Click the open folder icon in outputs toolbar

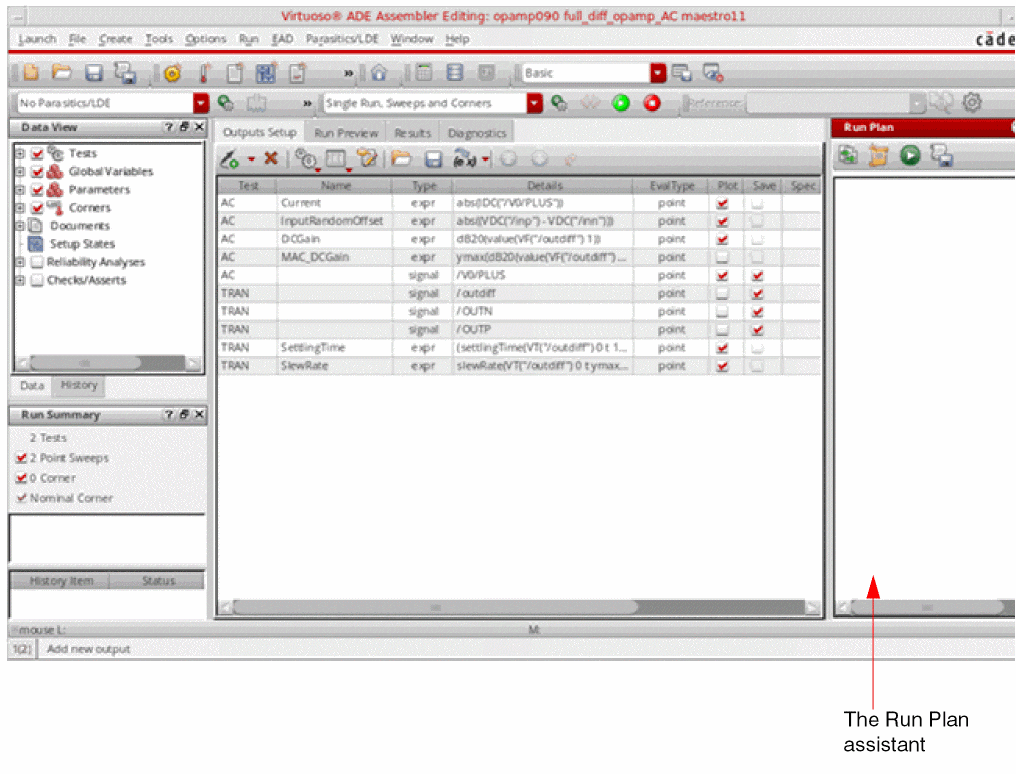point(401,159)
